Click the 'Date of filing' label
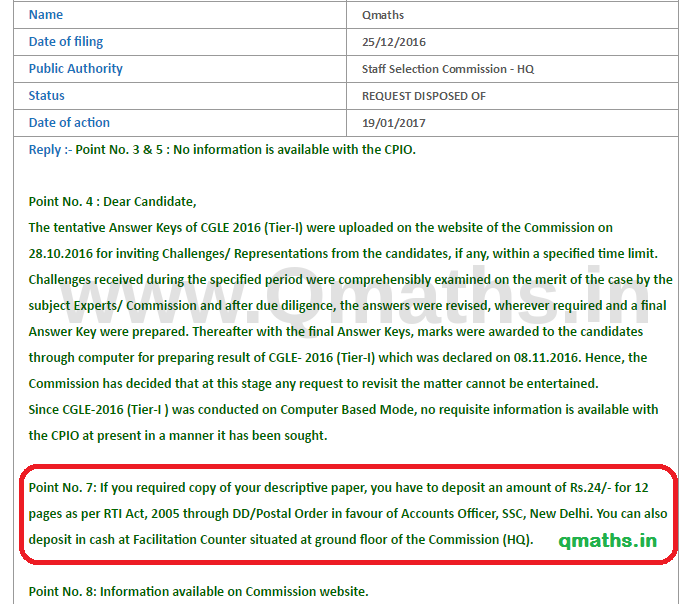 (66, 41)
